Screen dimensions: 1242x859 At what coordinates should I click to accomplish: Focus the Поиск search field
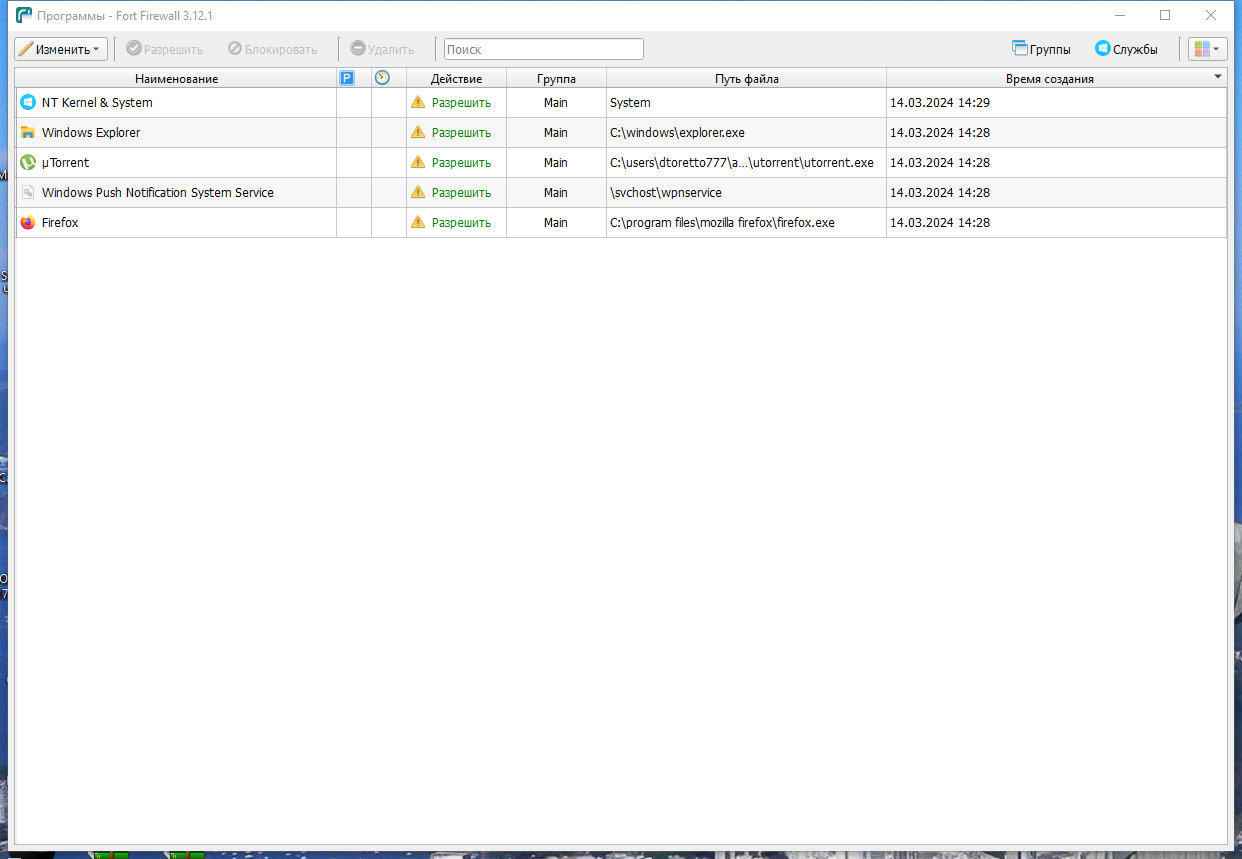544,49
